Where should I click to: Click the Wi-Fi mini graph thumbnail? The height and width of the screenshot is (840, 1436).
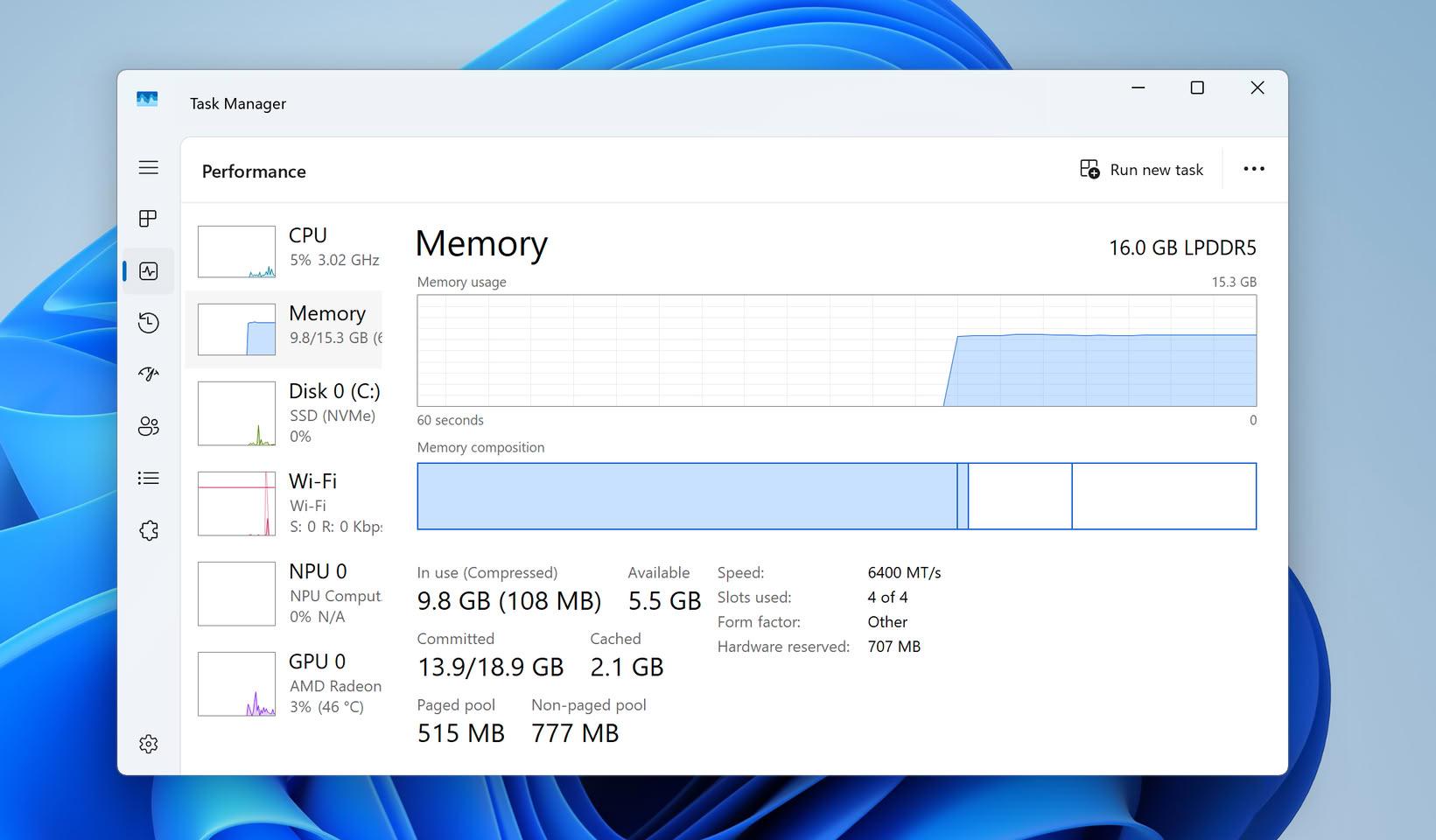[236, 504]
